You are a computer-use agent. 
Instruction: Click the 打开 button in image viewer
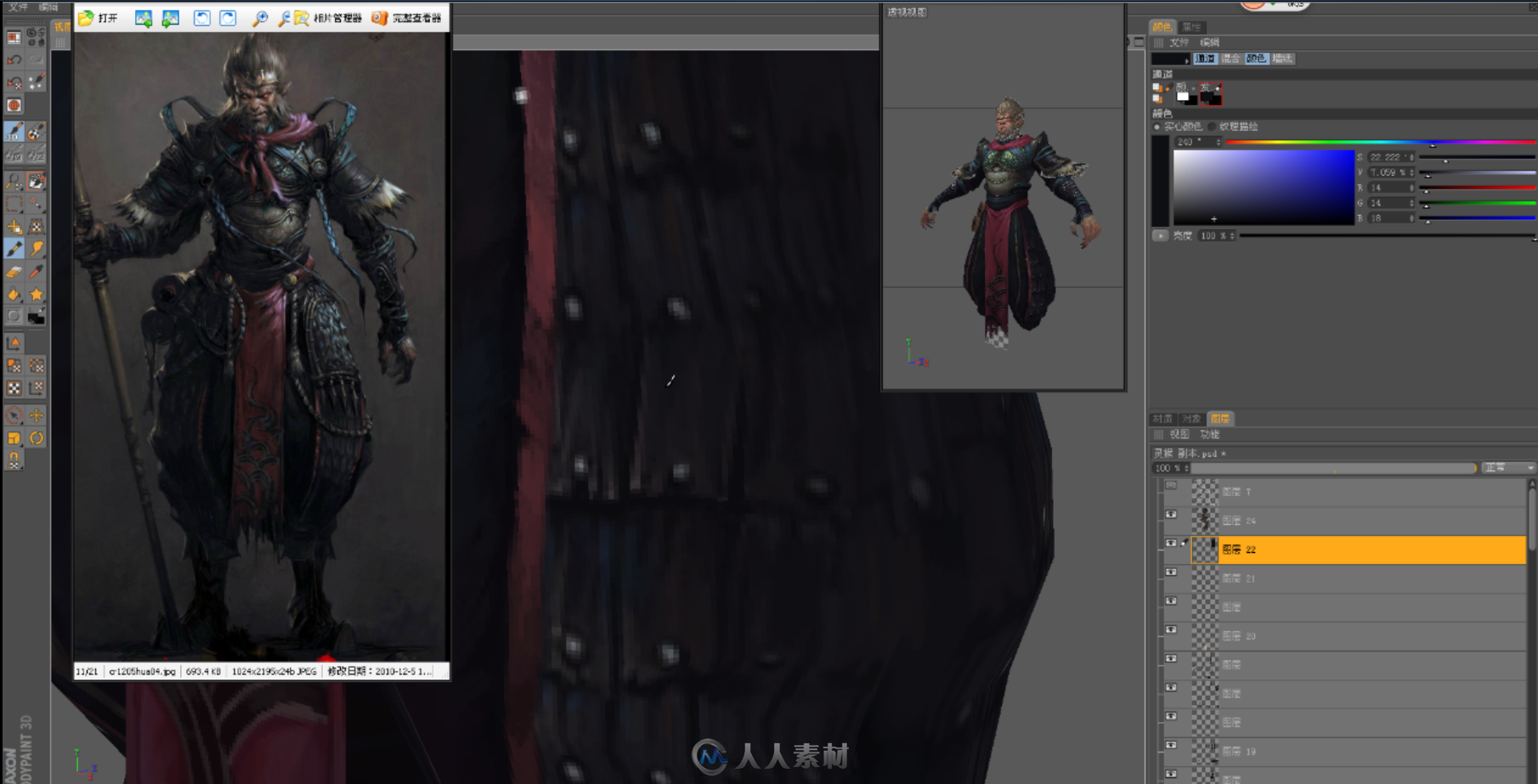(98, 18)
